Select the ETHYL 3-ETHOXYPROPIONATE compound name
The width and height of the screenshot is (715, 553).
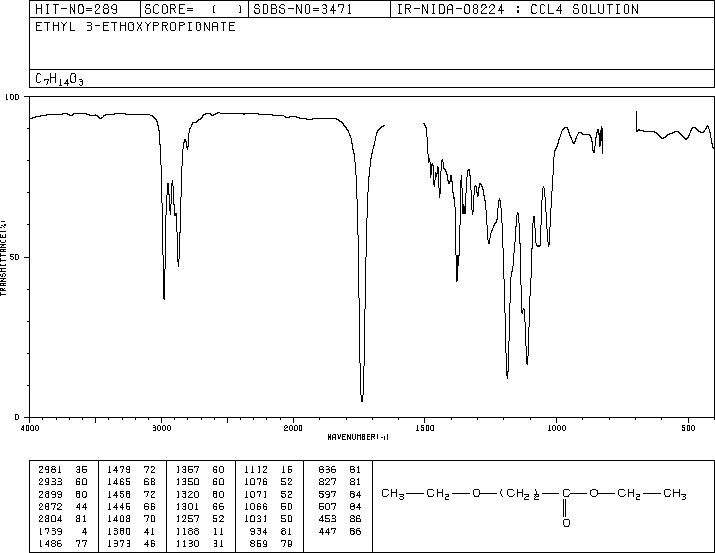[x=135, y=27]
